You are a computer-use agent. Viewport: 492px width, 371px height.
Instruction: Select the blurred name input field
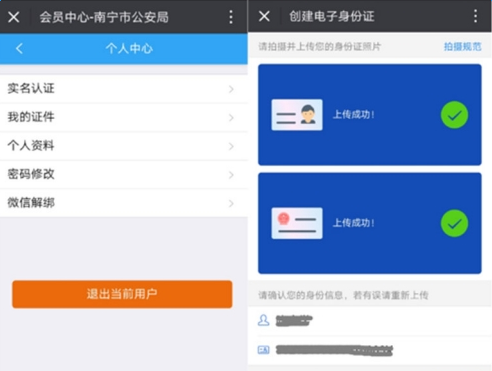[x=370, y=321]
